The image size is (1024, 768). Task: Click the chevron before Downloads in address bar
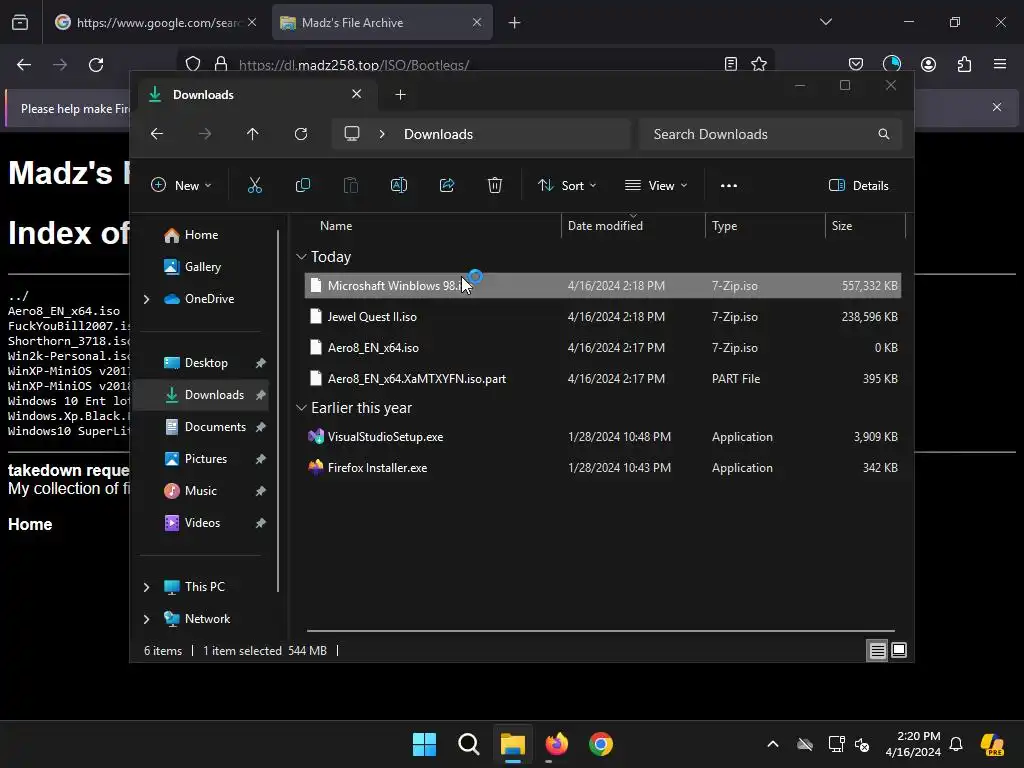point(382,134)
